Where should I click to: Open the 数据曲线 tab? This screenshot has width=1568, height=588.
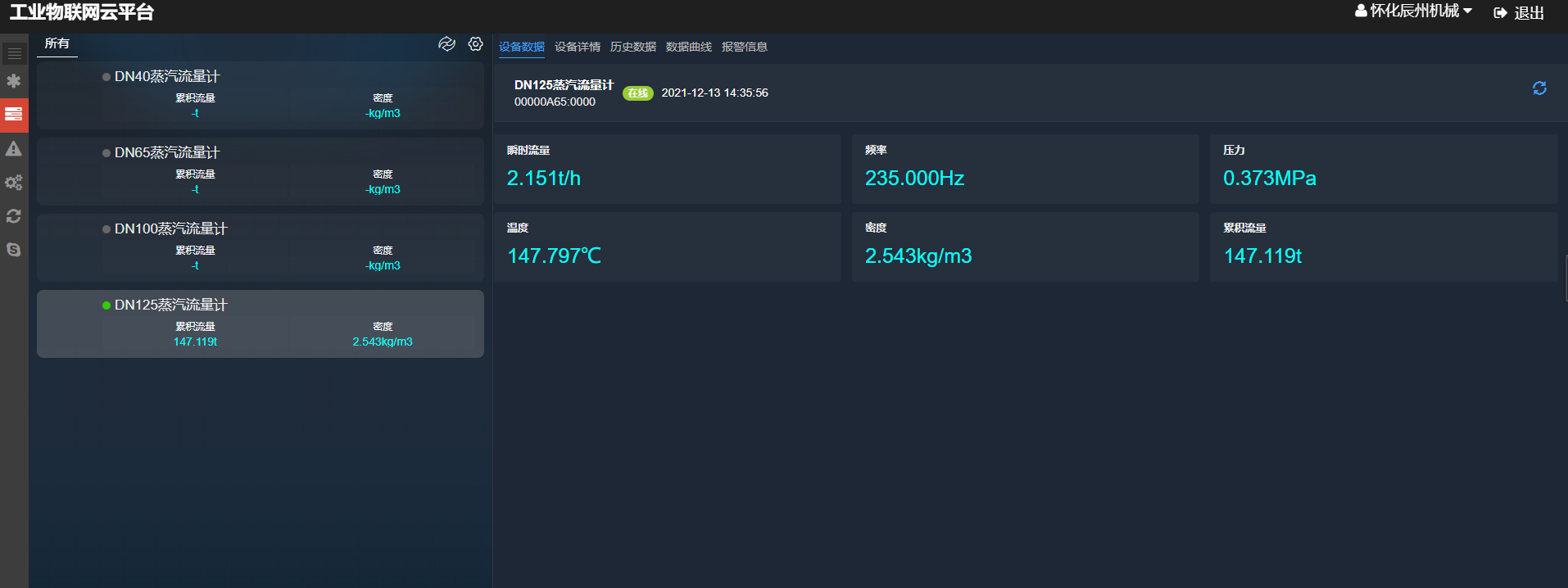[x=688, y=47]
